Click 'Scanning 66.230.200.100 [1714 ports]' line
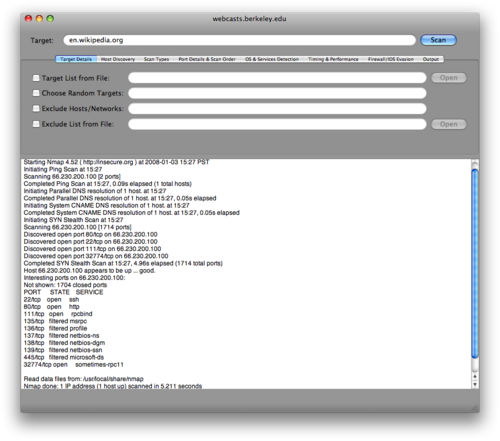 tap(78, 227)
